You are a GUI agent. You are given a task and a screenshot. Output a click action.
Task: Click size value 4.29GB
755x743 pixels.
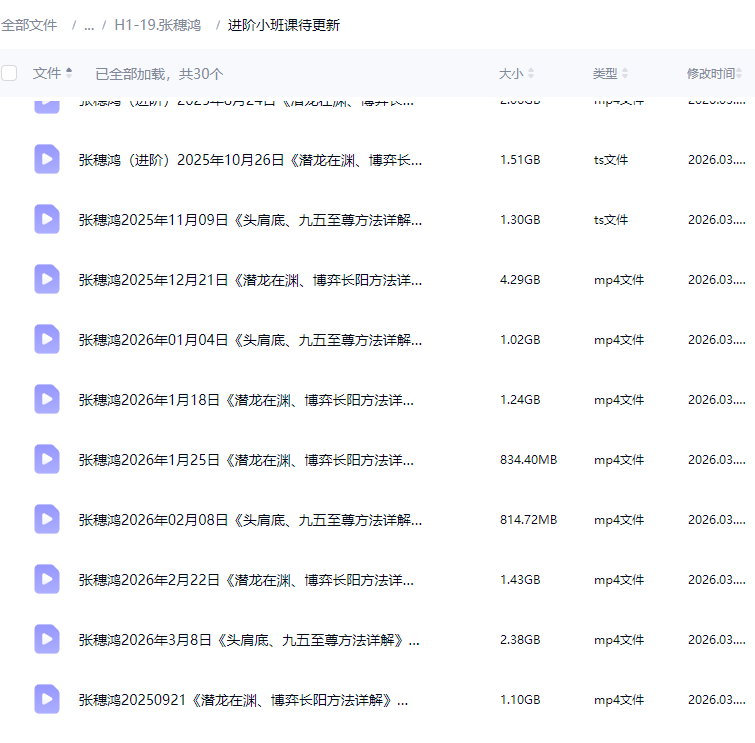(520, 280)
